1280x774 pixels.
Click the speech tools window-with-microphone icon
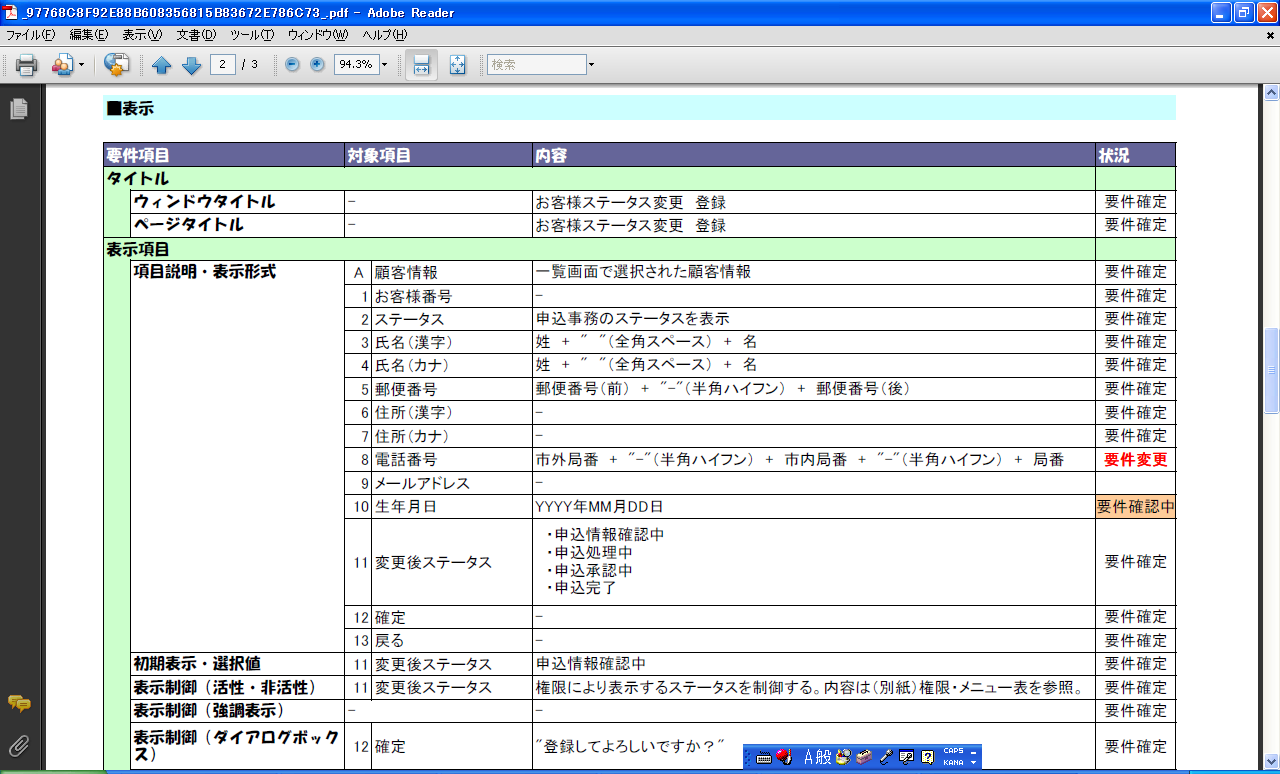tap(906, 757)
